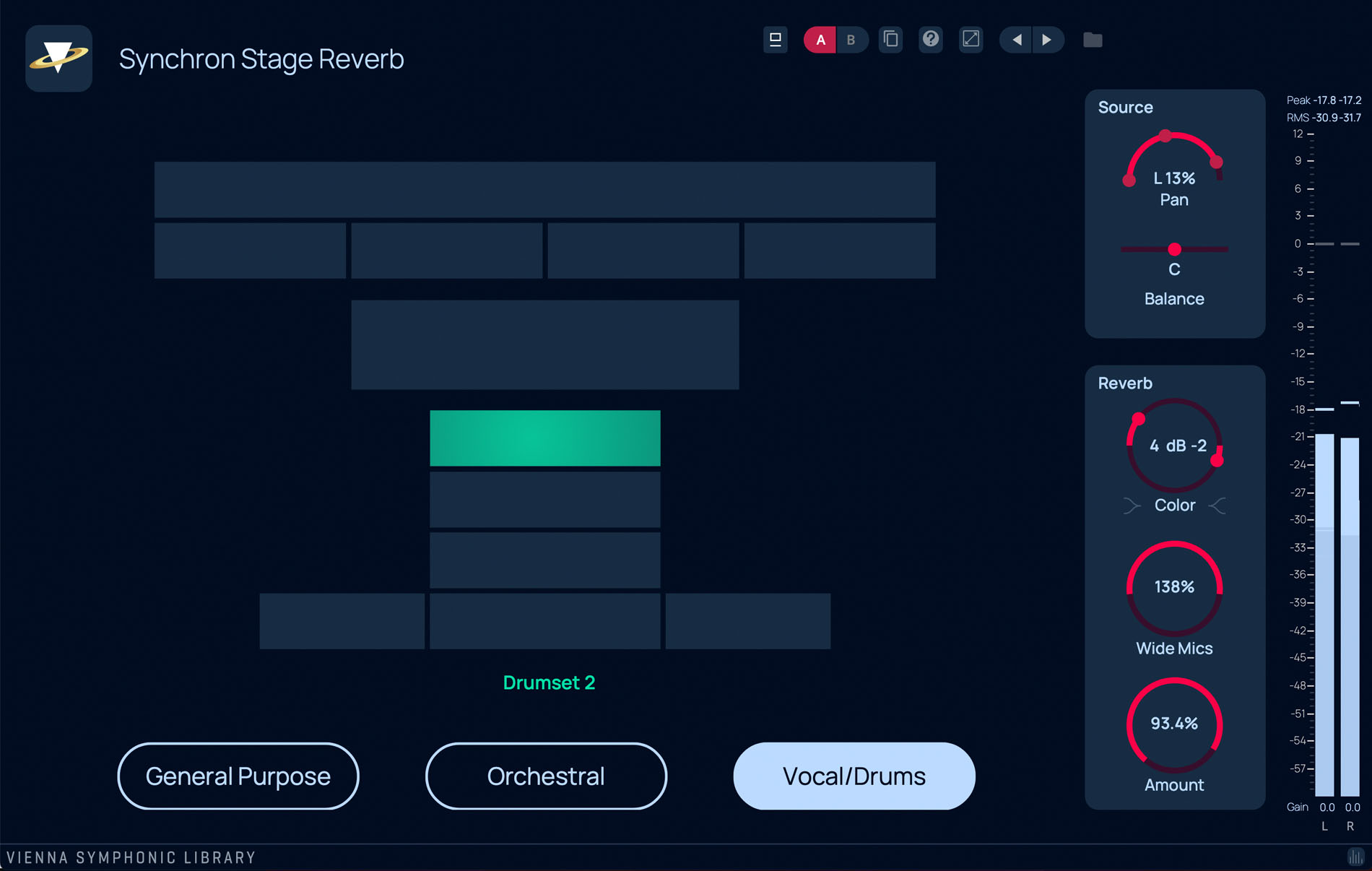Screen dimensions: 1372x871
Task: Click the Balance slider handle
Action: click(x=1175, y=249)
